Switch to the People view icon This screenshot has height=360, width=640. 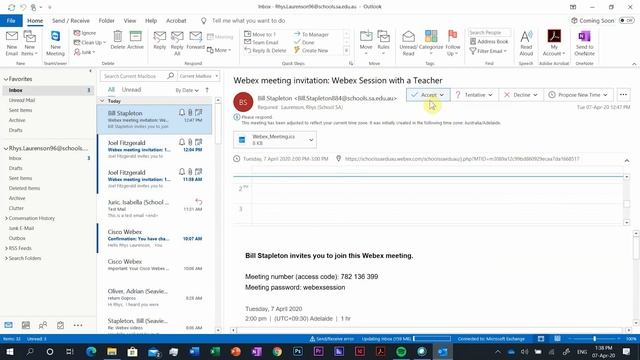(43, 325)
